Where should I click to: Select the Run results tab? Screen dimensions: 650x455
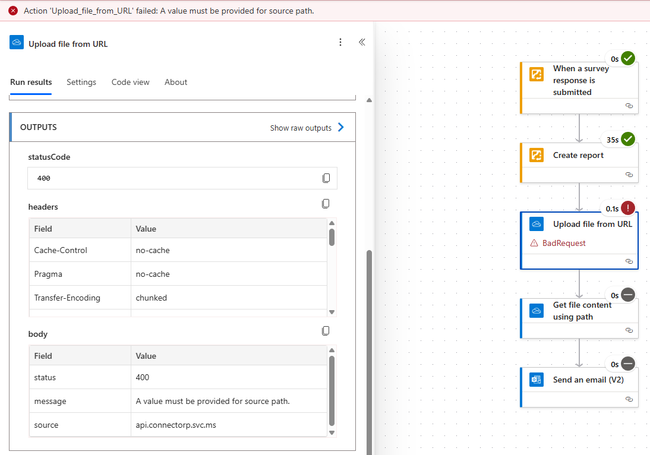click(31, 82)
